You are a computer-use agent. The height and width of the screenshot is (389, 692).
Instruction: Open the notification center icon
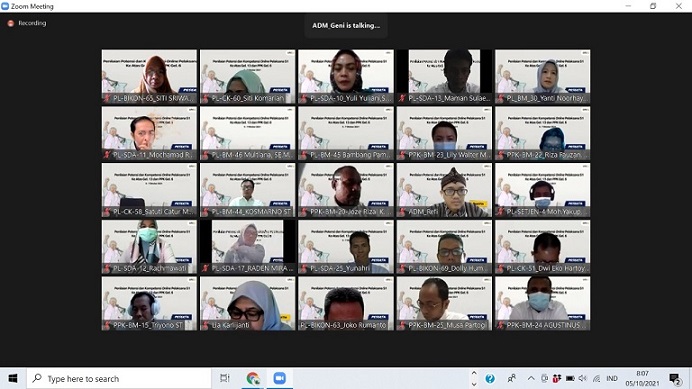[x=674, y=379]
